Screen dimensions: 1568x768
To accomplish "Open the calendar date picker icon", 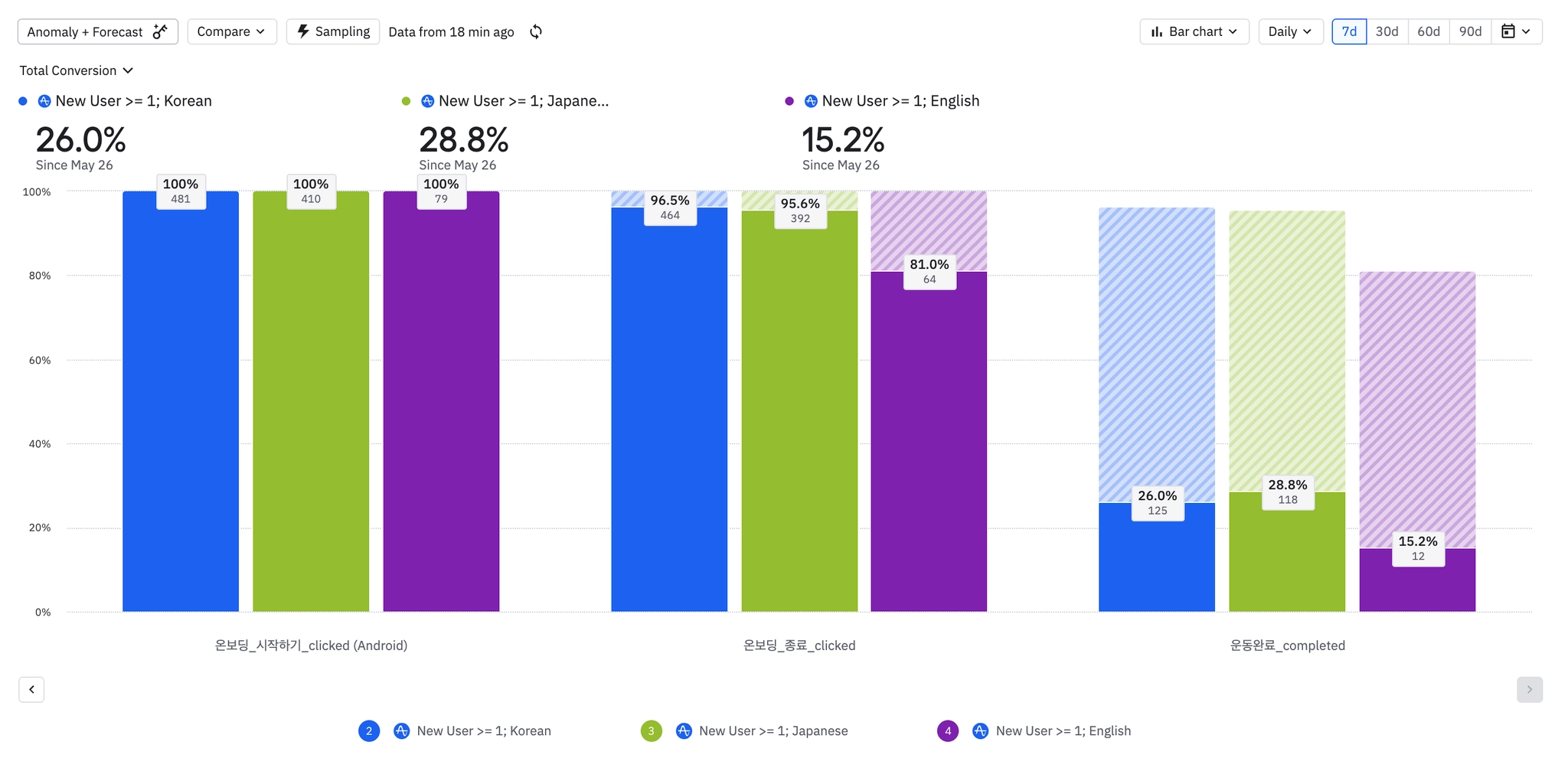I will tap(1516, 31).
